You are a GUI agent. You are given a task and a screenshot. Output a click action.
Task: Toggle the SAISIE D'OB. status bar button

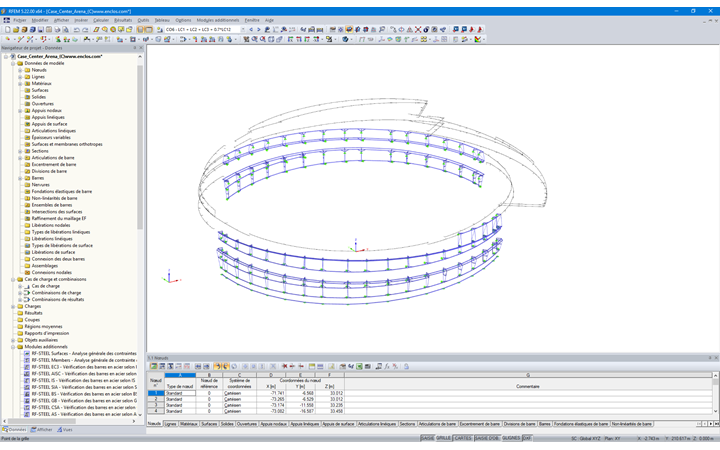(x=487, y=439)
